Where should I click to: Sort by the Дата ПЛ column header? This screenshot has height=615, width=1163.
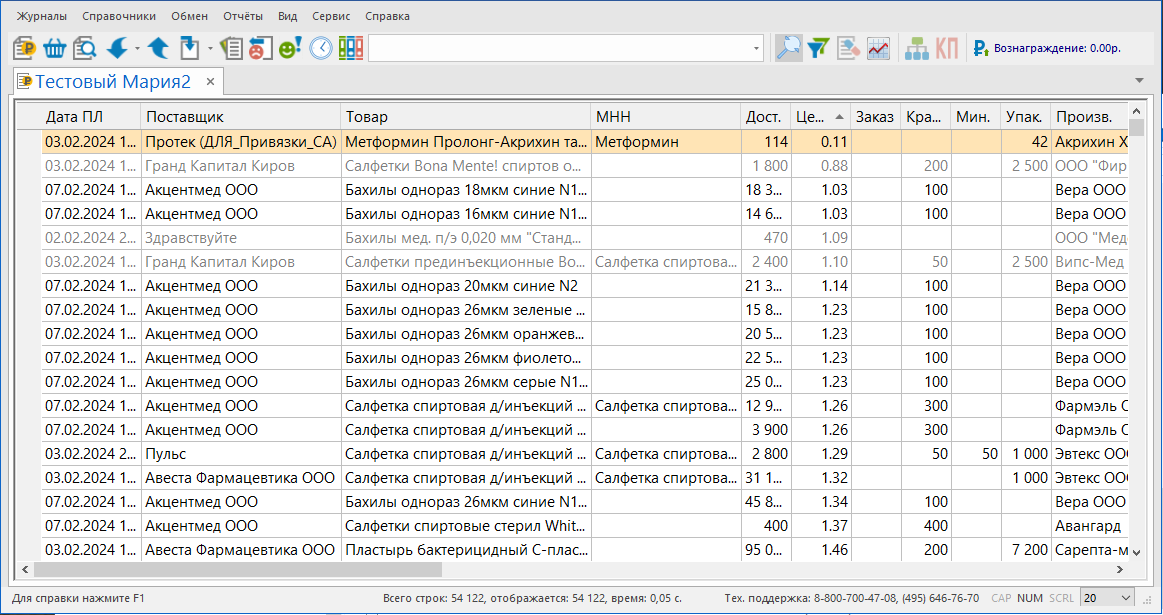pos(91,116)
